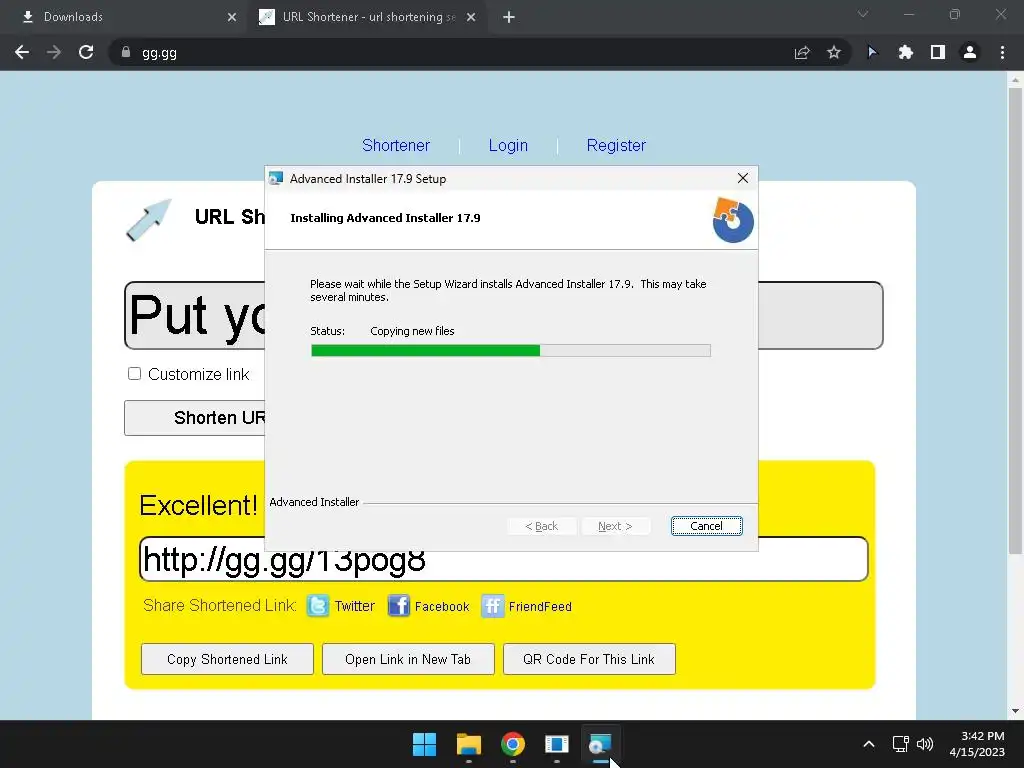The height and width of the screenshot is (768, 1024).
Task: Click the FriendFeed share text link
Action: (x=540, y=607)
